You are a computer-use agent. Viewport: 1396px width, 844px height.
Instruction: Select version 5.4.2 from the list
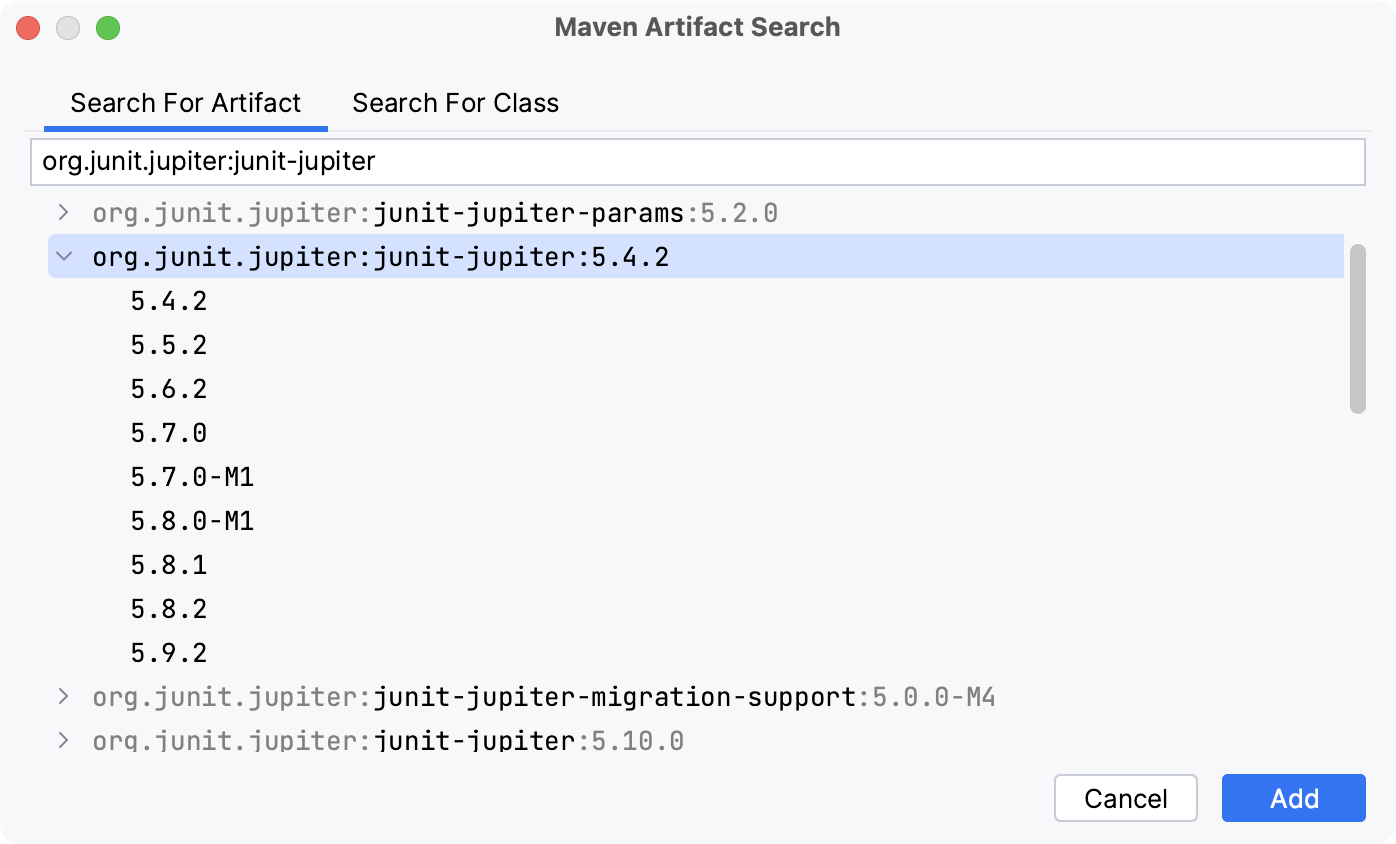click(x=168, y=300)
